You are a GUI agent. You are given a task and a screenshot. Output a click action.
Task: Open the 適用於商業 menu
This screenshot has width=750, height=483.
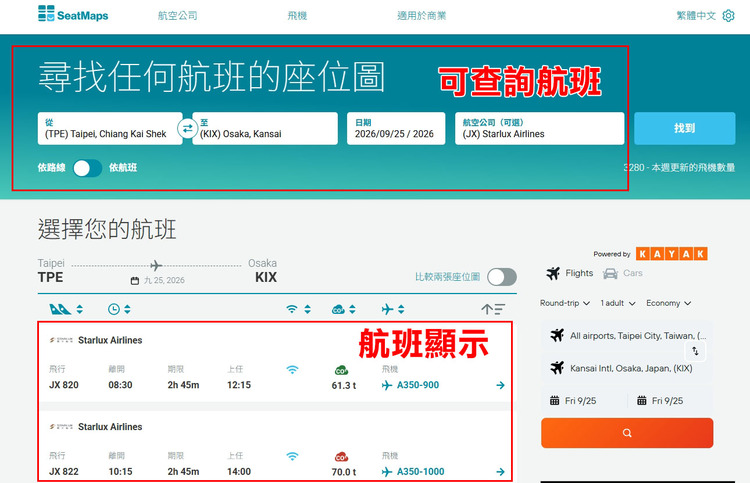(421, 16)
